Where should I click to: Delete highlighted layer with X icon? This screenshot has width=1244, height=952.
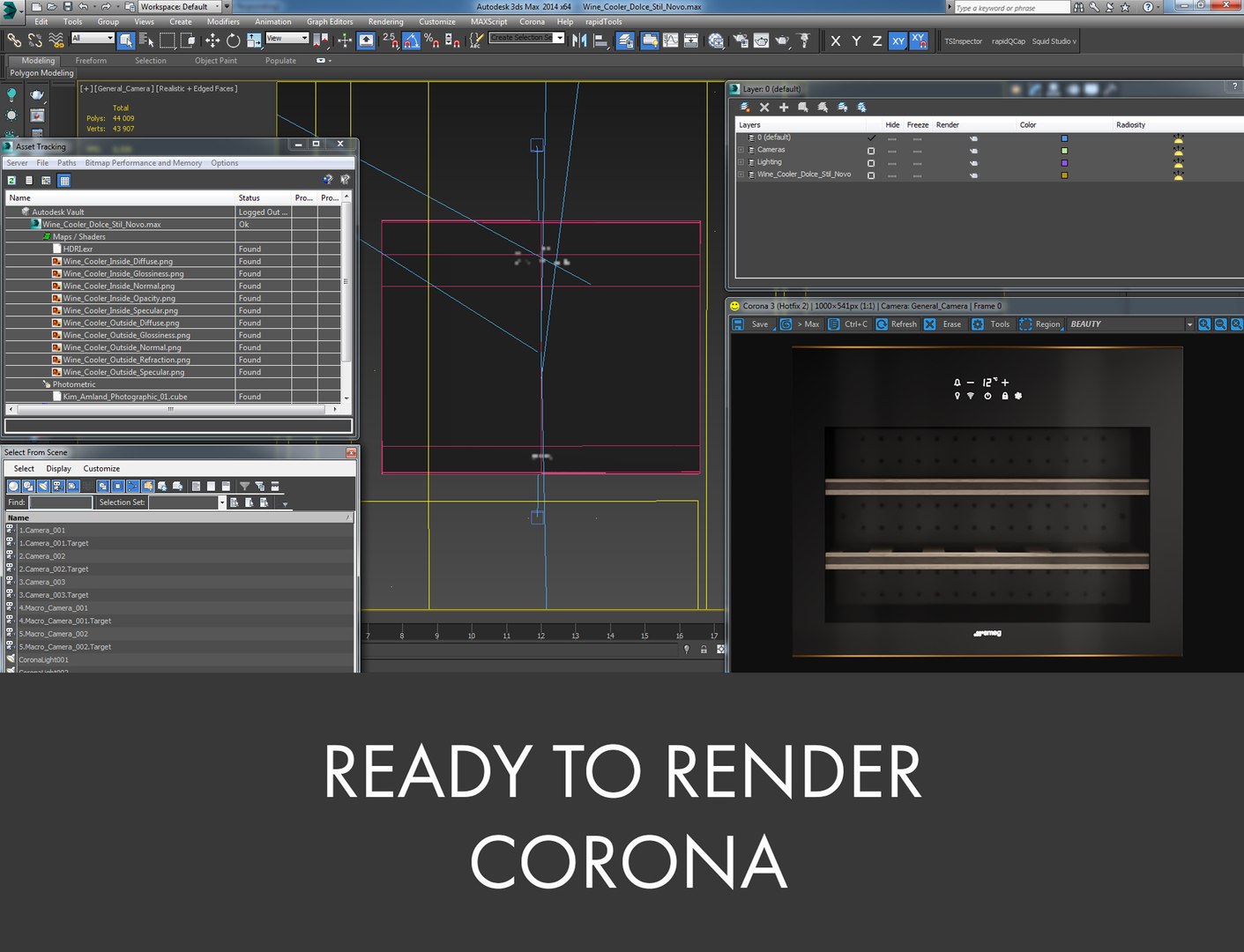(x=764, y=107)
